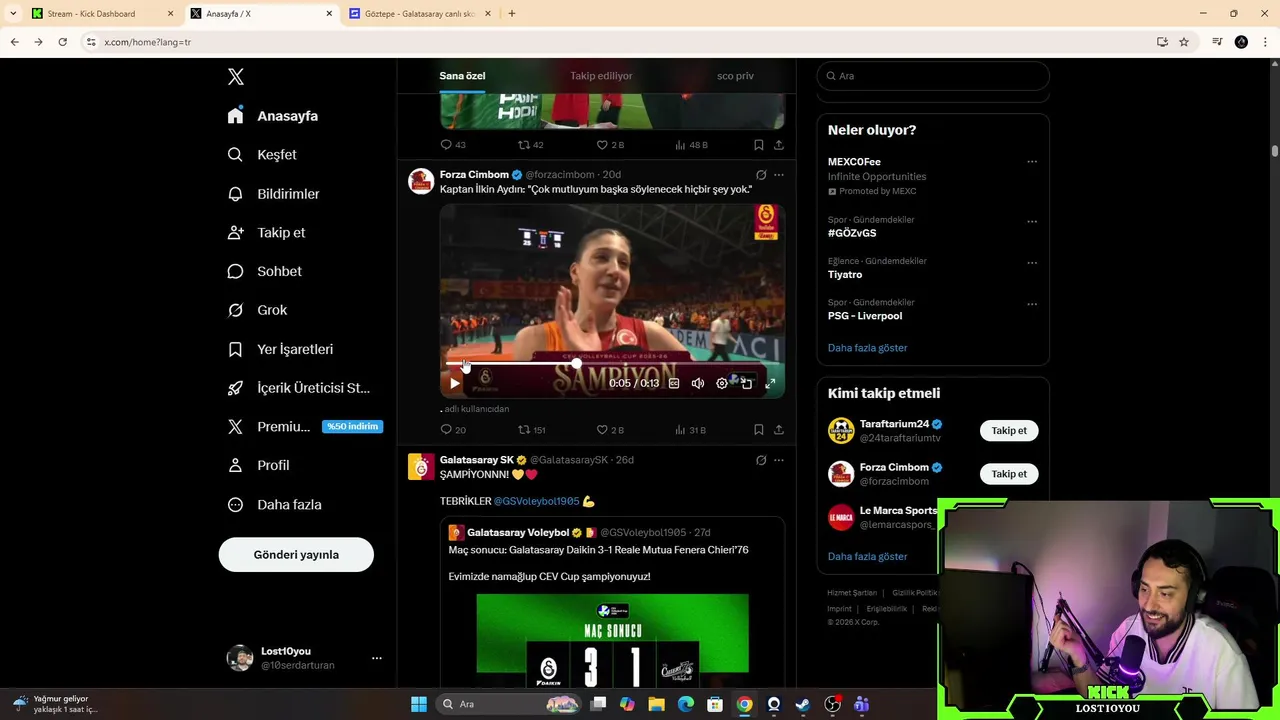Reply to top post with 43 replies
The width and height of the screenshot is (1280, 720).
[453, 145]
